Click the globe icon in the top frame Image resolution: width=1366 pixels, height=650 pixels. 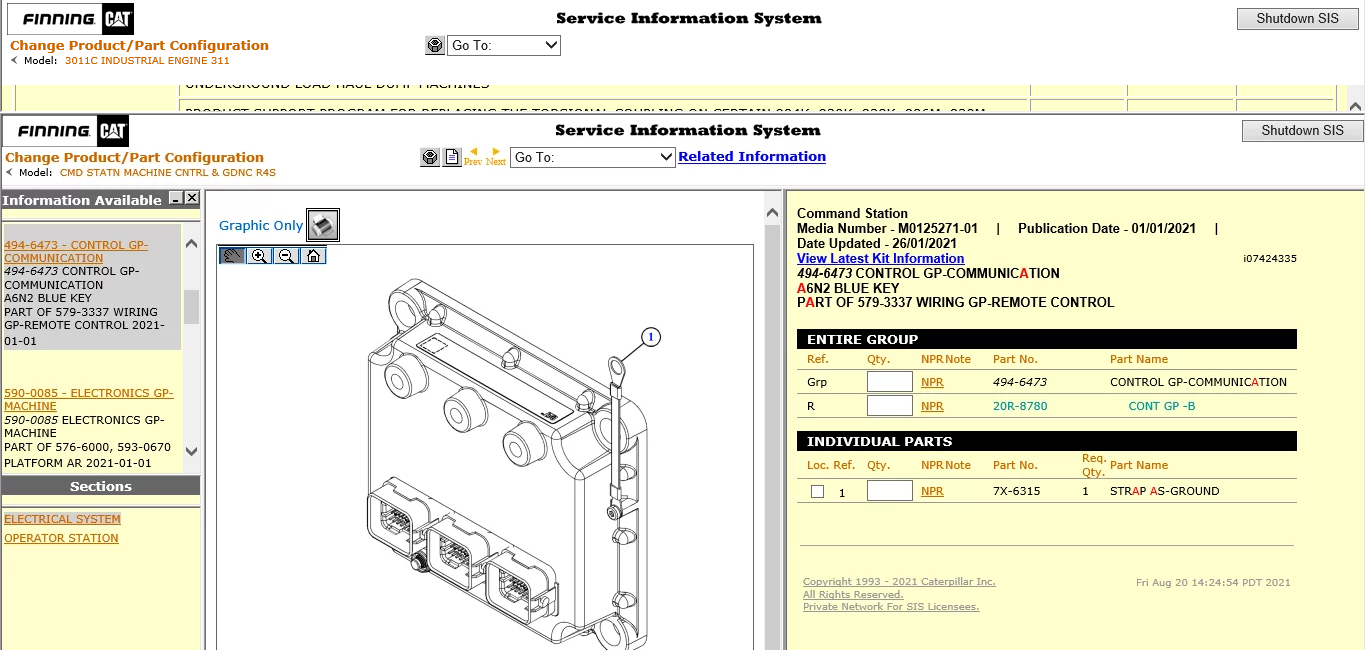click(x=434, y=45)
